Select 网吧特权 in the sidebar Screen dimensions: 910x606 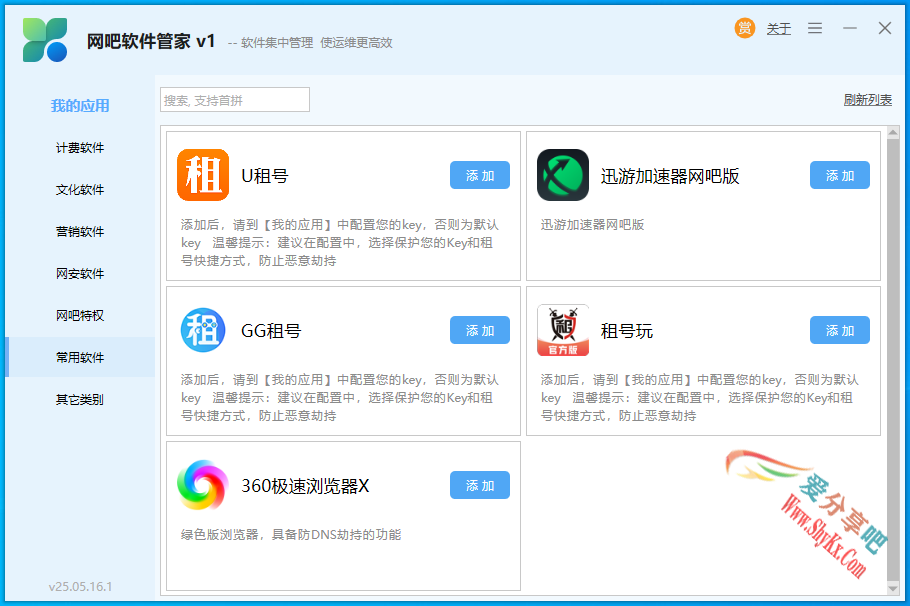click(80, 316)
